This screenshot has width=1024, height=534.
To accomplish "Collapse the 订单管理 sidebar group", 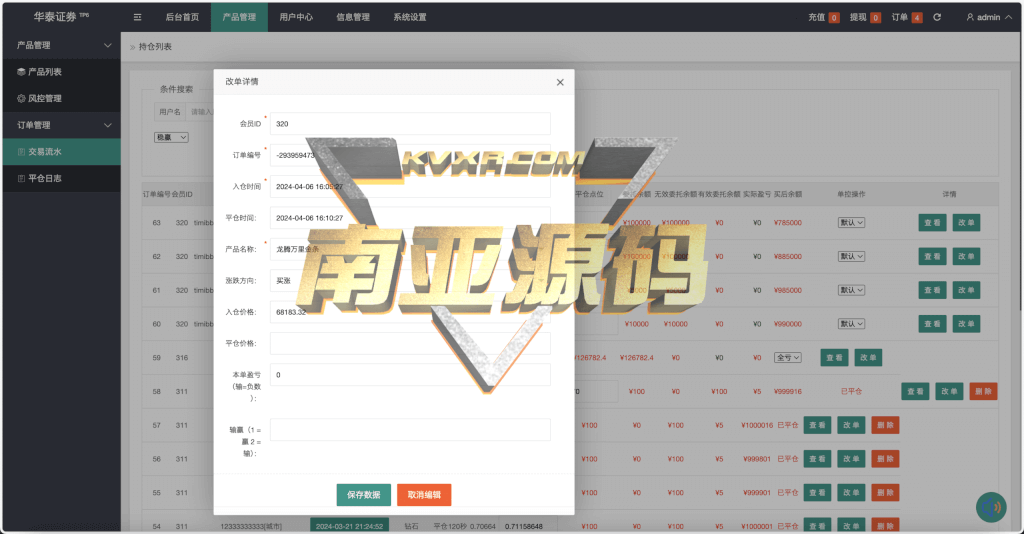I will point(61,125).
